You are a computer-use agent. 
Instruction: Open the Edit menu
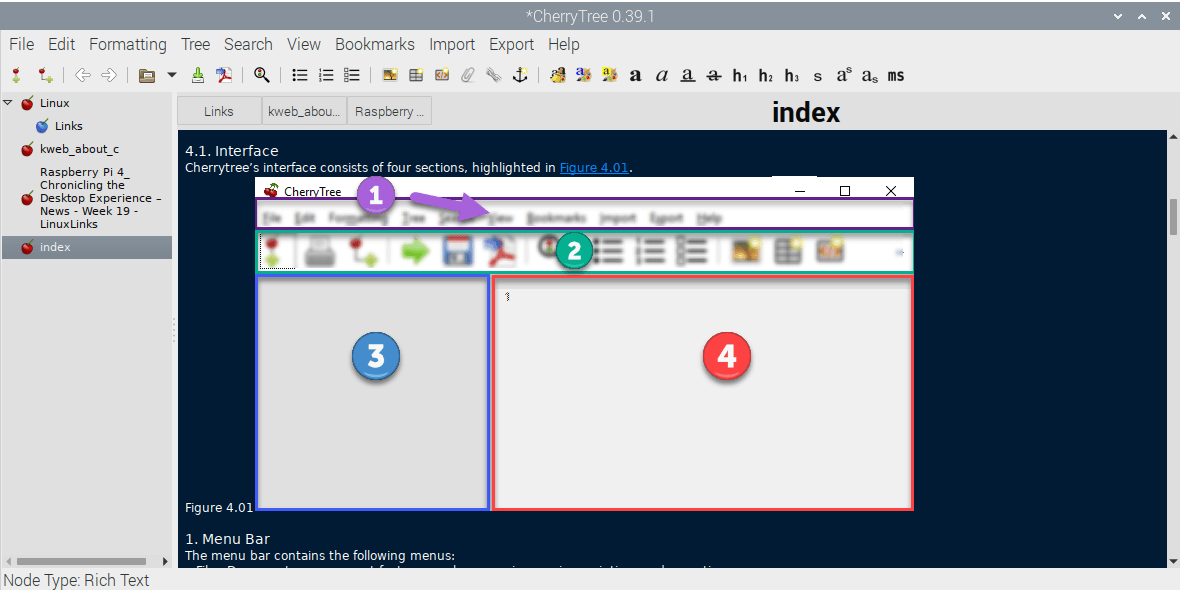click(x=62, y=44)
